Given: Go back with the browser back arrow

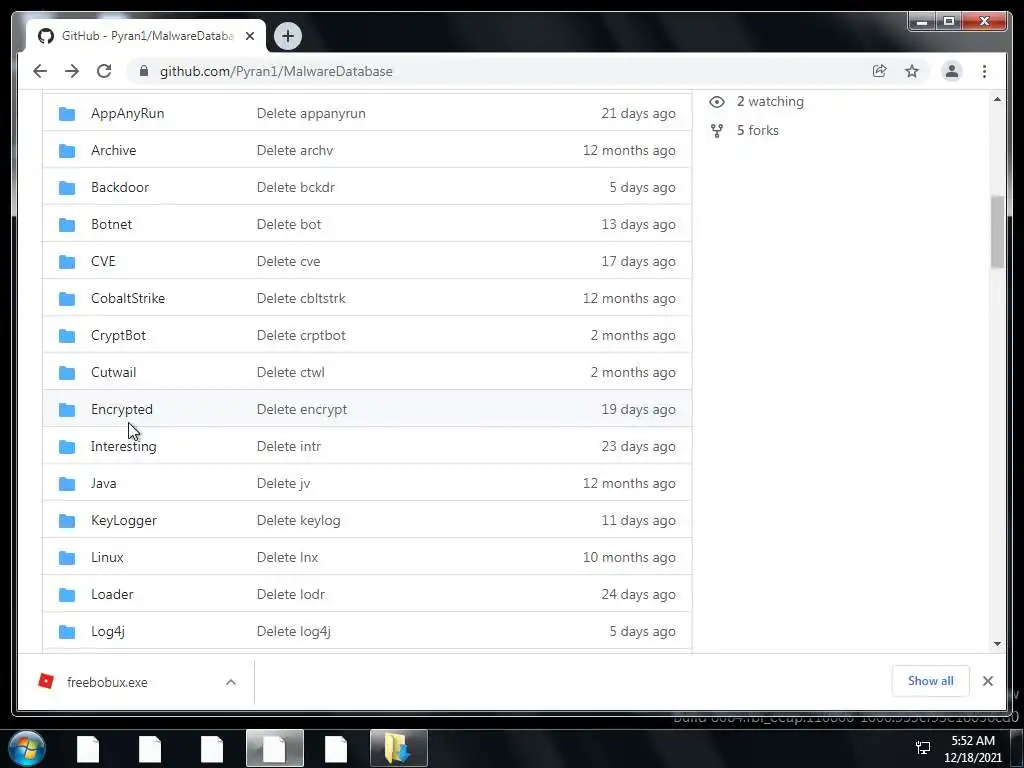Looking at the screenshot, I should tap(40, 71).
